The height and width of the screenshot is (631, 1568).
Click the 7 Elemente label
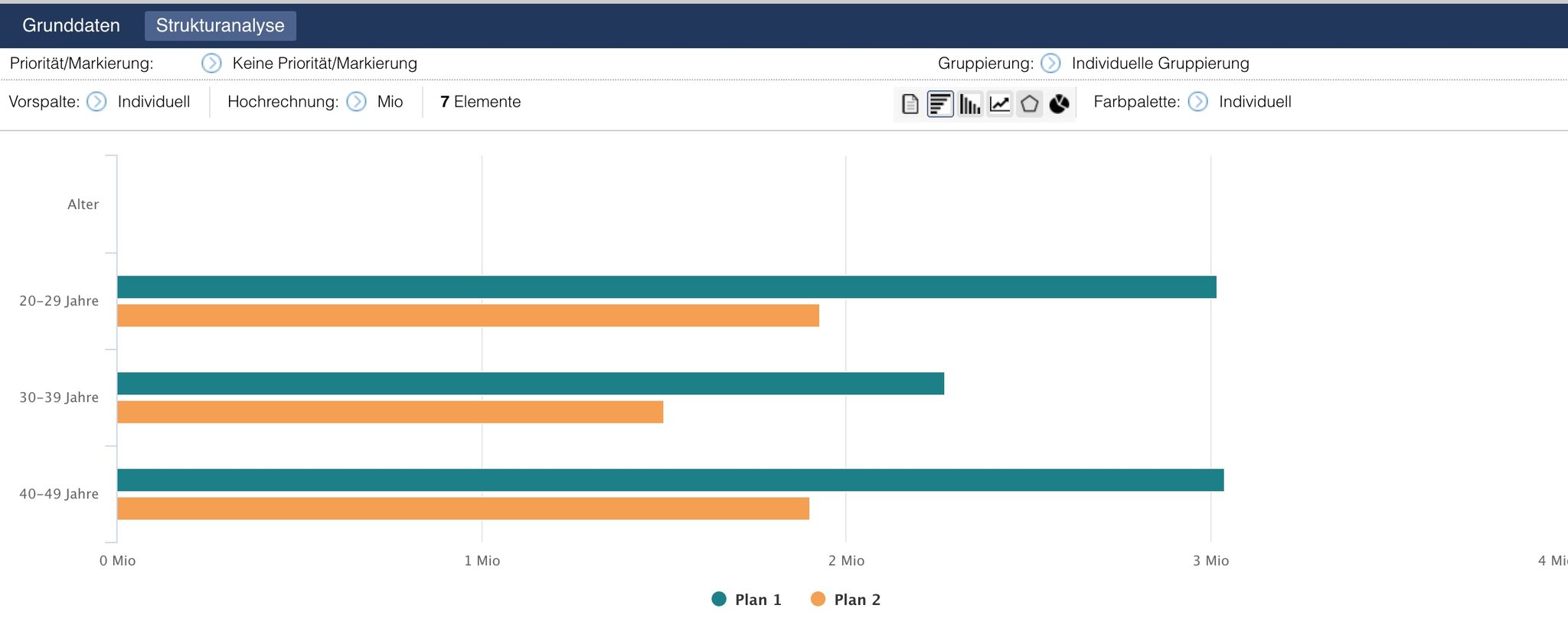click(481, 102)
